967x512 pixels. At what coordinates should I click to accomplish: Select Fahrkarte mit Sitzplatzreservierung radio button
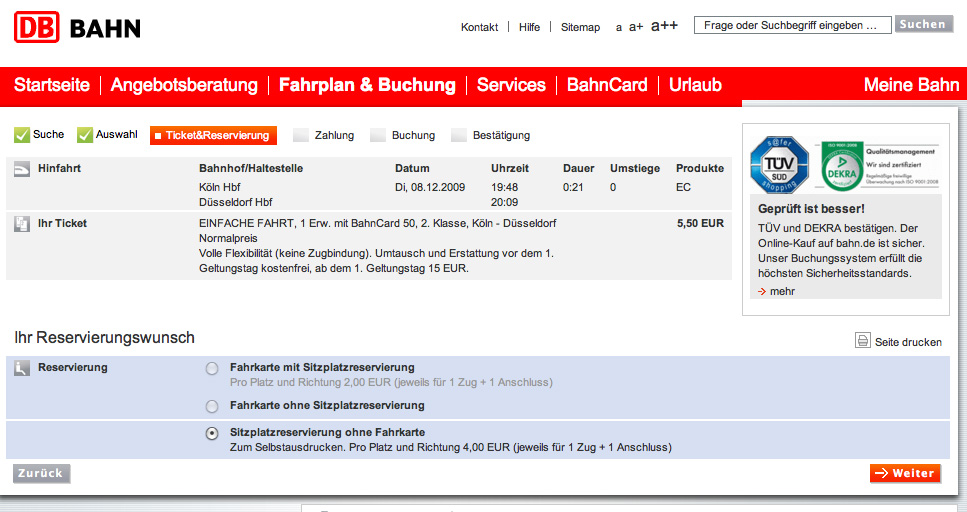coord(212,369)
